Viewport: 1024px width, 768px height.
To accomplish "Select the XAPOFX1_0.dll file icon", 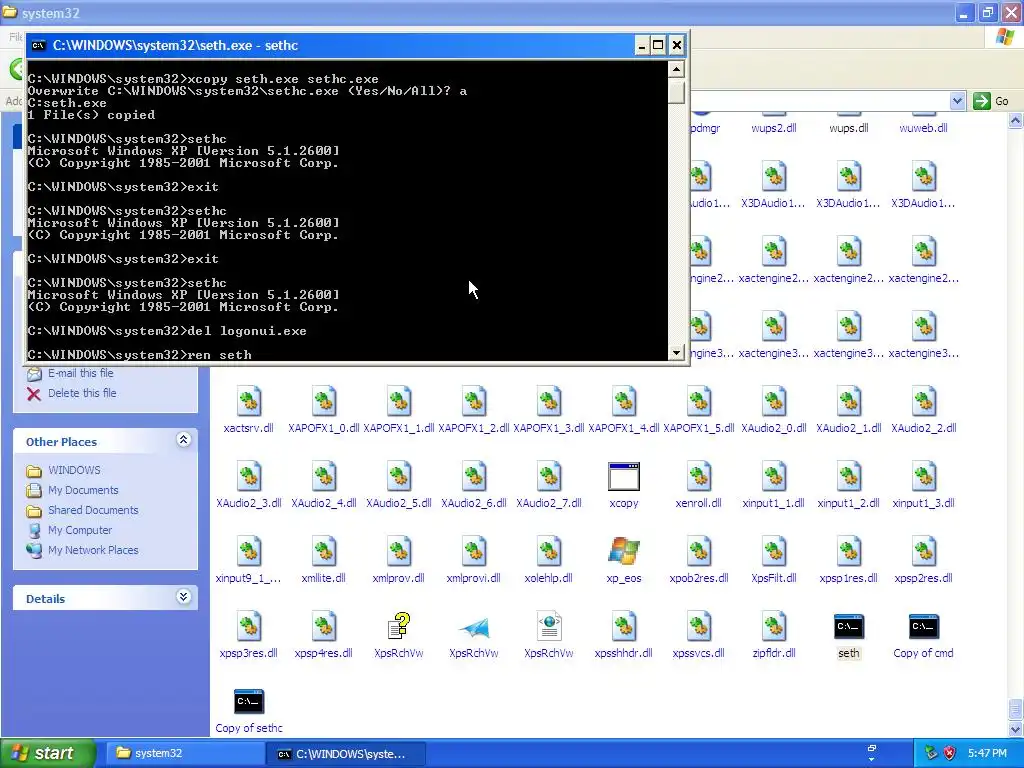I will point(324,402).
